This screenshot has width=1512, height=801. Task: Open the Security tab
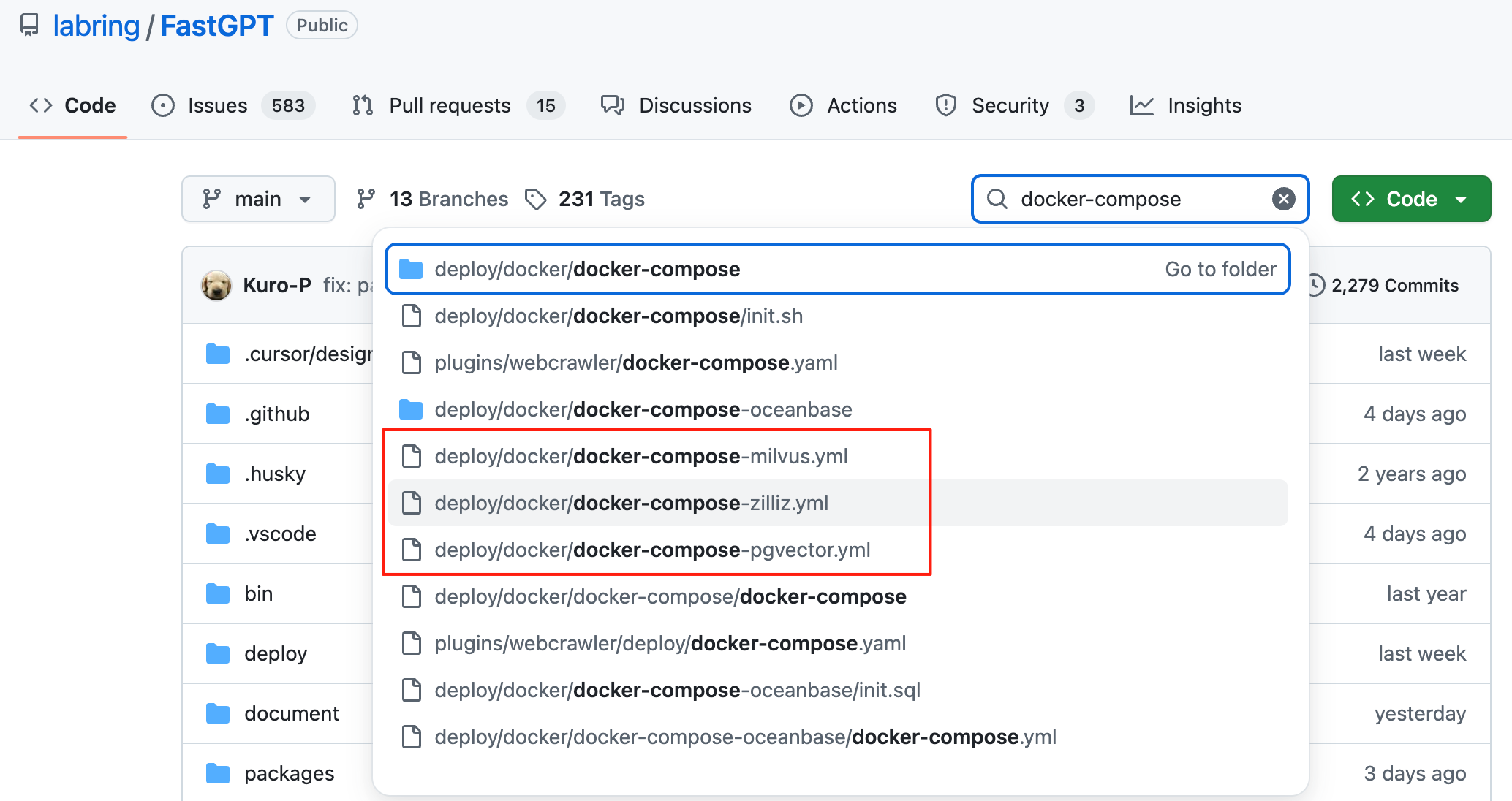[1014, 105]
